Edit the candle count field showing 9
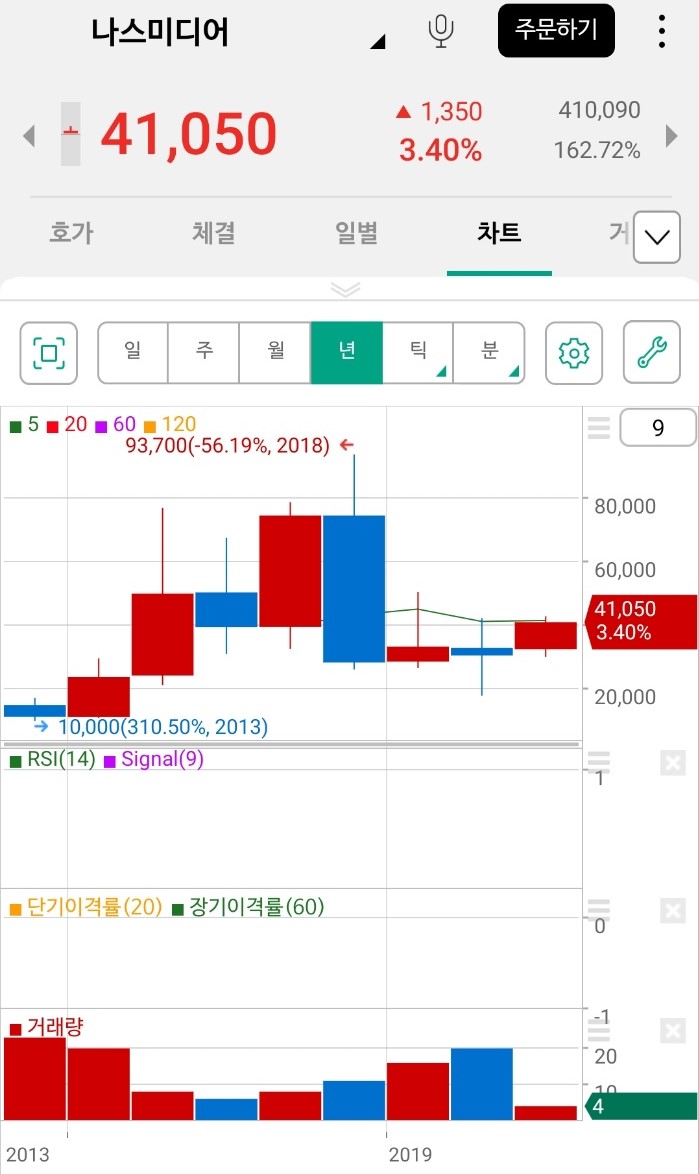Screen dimensions: 699x1174 point(658,428)
